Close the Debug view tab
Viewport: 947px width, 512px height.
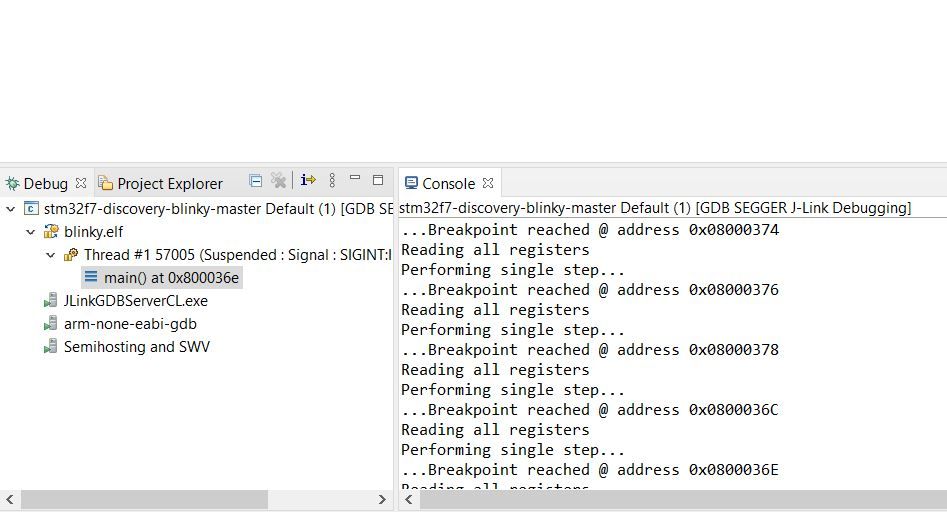point(81,182)
